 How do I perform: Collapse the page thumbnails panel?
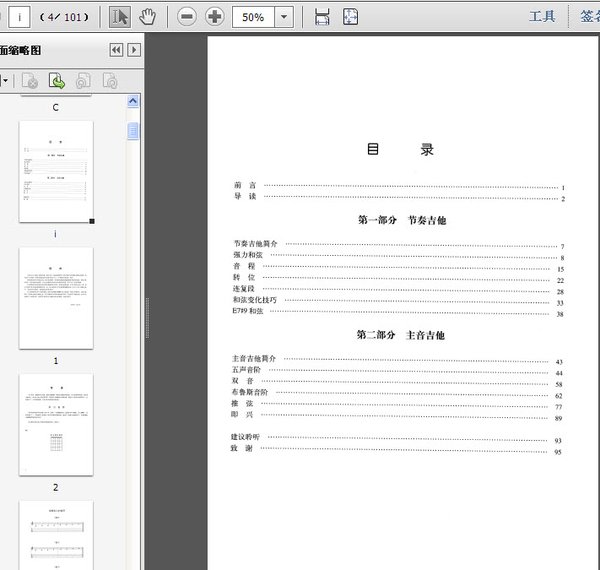click(x=116, y=50)
